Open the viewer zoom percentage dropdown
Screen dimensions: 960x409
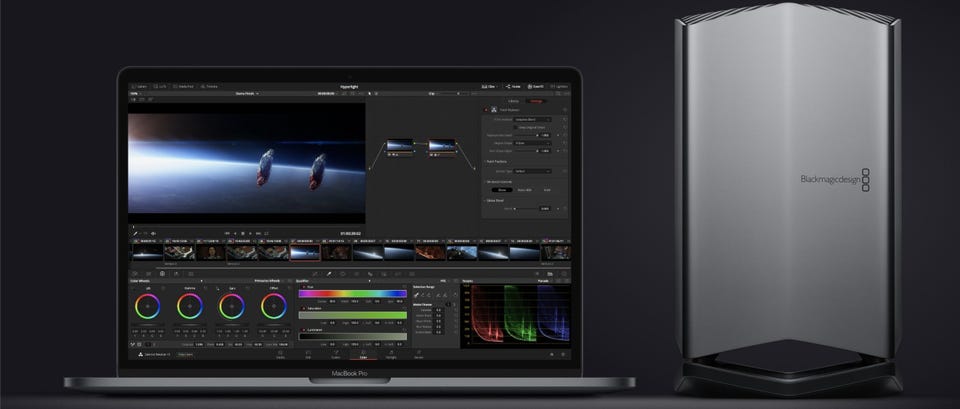coord(135,93)
